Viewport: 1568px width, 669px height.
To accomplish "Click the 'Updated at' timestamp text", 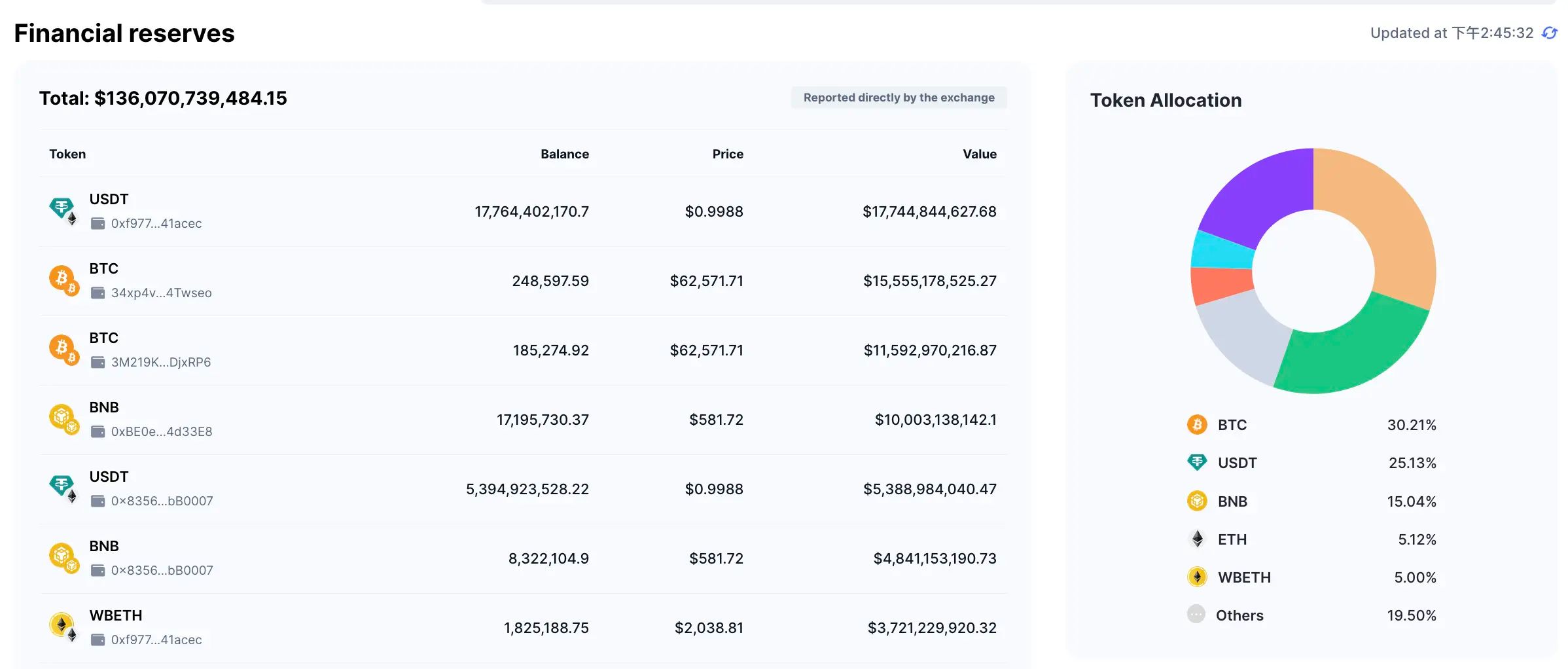I will tap(1452, 33).
